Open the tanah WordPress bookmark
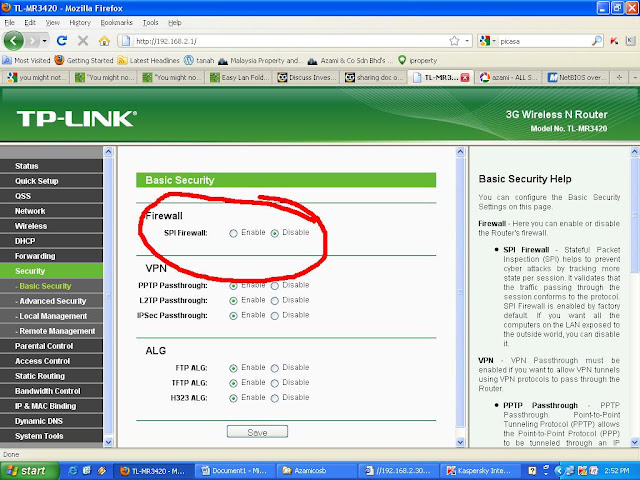This screenshot has width=640, height=480. [x=199, y=60]
